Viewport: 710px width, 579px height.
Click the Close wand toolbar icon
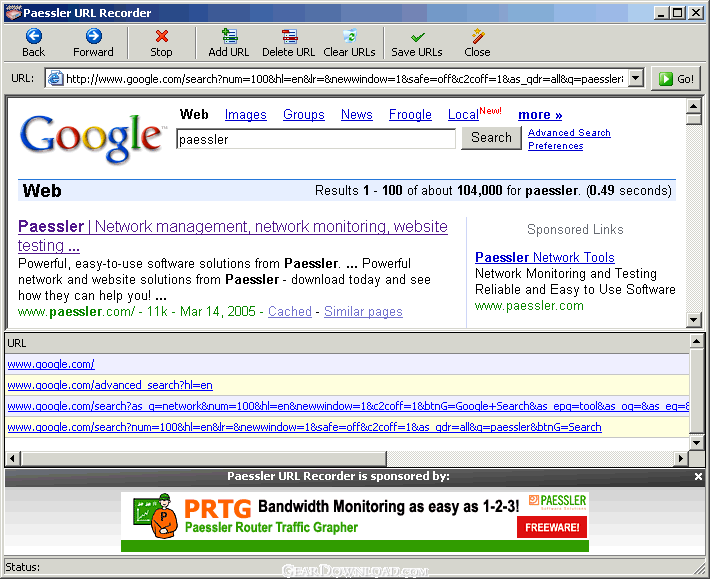click(478, 36)
